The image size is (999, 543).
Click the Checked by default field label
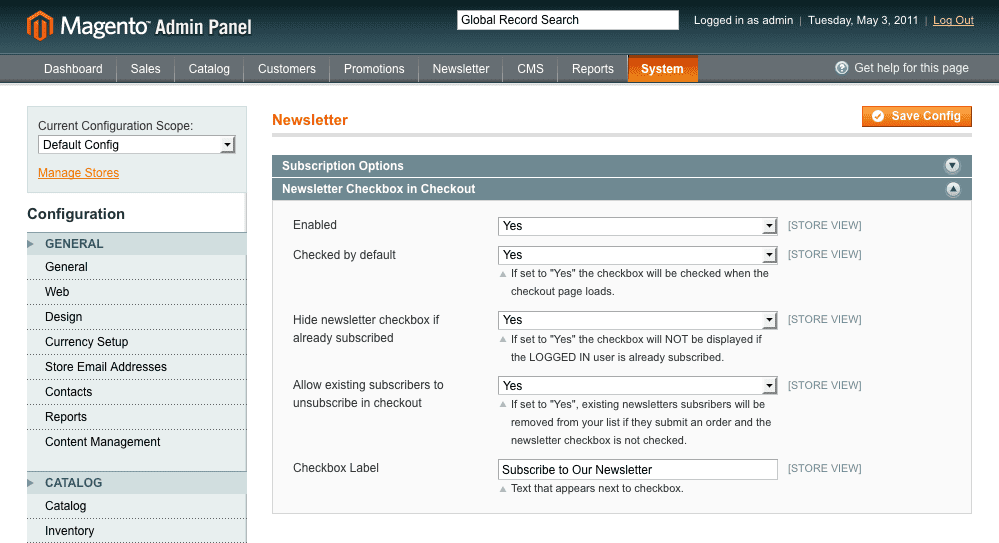point(344,255)
